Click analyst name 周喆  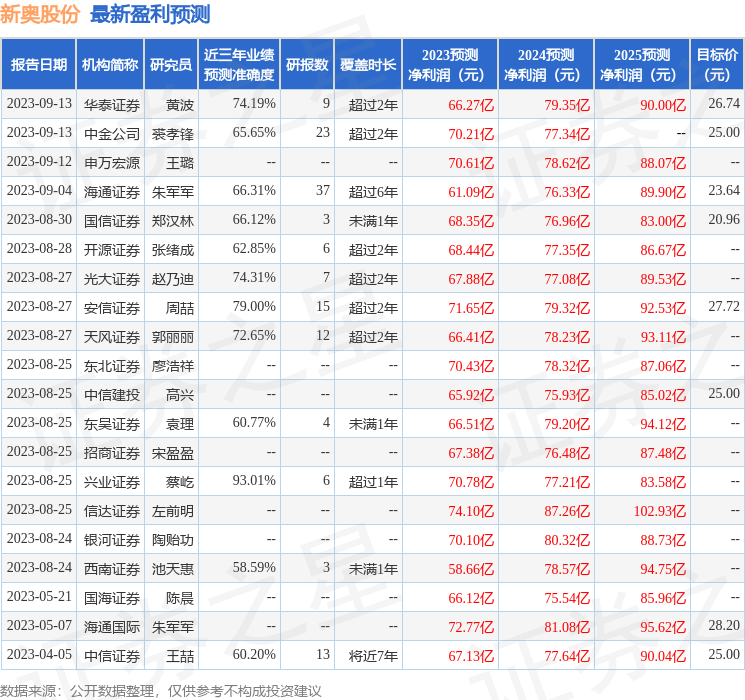[180, 307]
